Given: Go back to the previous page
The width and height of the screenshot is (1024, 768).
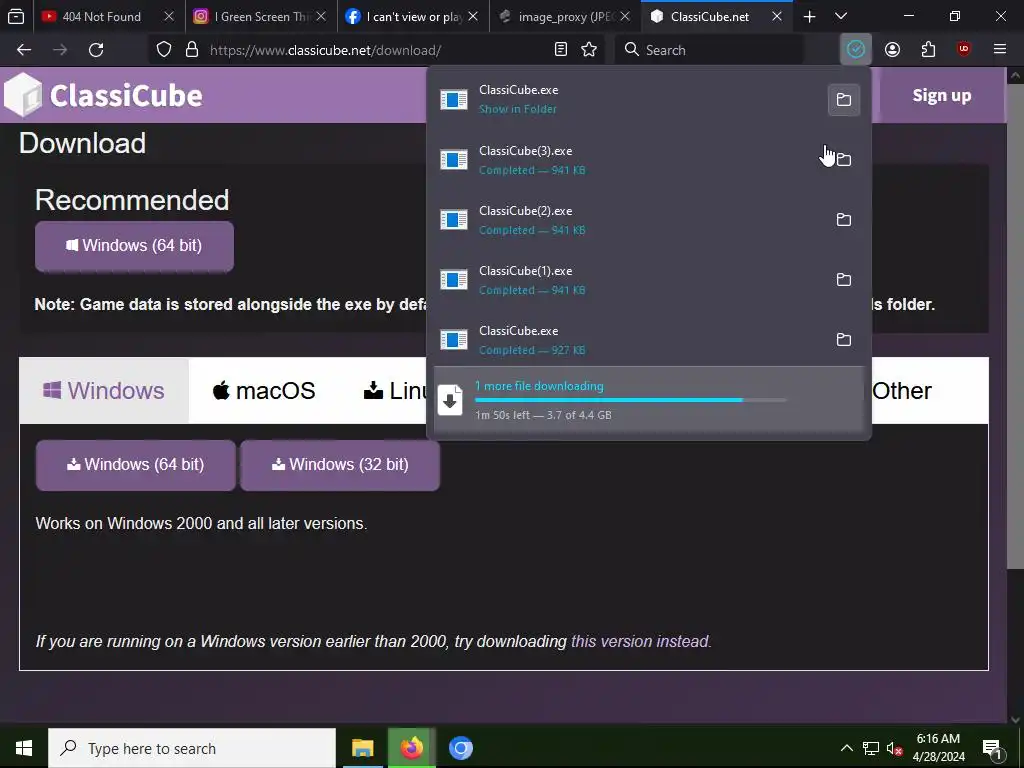Looking at the screenshot, I should pos(24,50).
